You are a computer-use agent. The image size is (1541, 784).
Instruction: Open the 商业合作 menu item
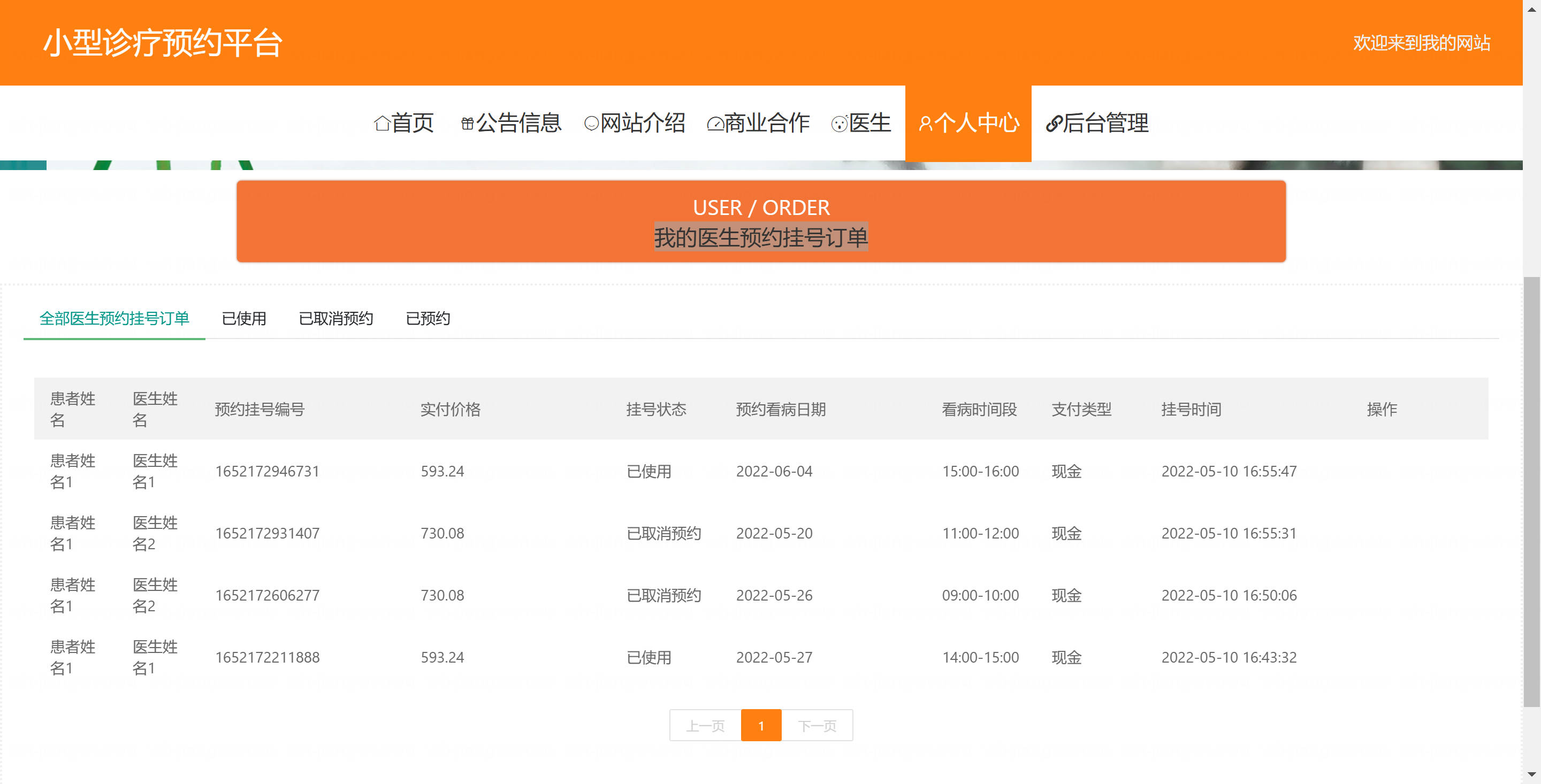759,123
